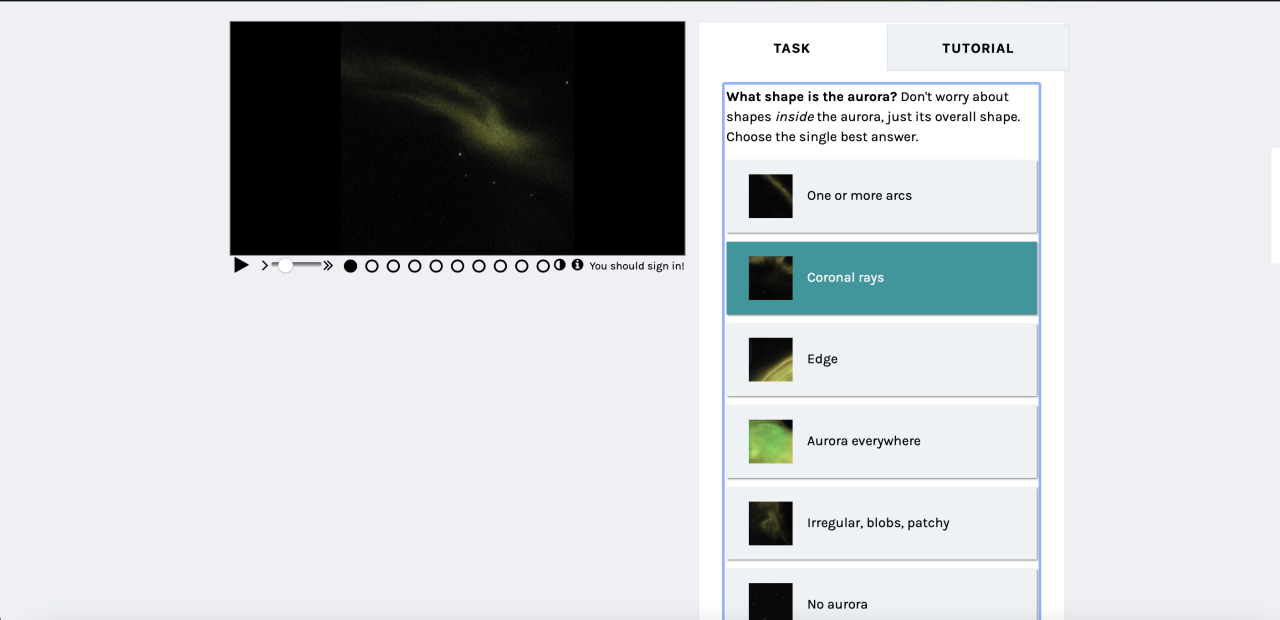
Task: Jump to the fifth frame dot
Action: (436, 266)
